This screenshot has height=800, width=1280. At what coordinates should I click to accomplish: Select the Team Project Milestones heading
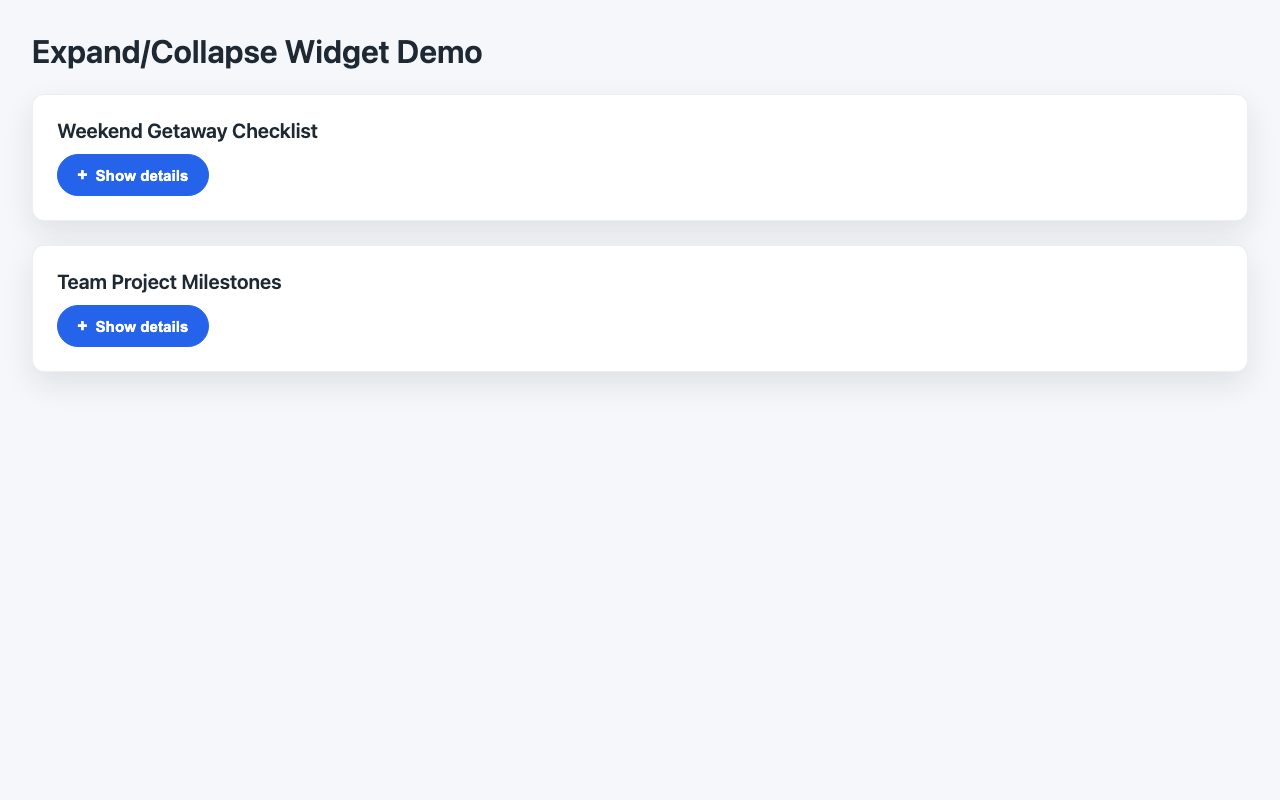click(169, 282)
